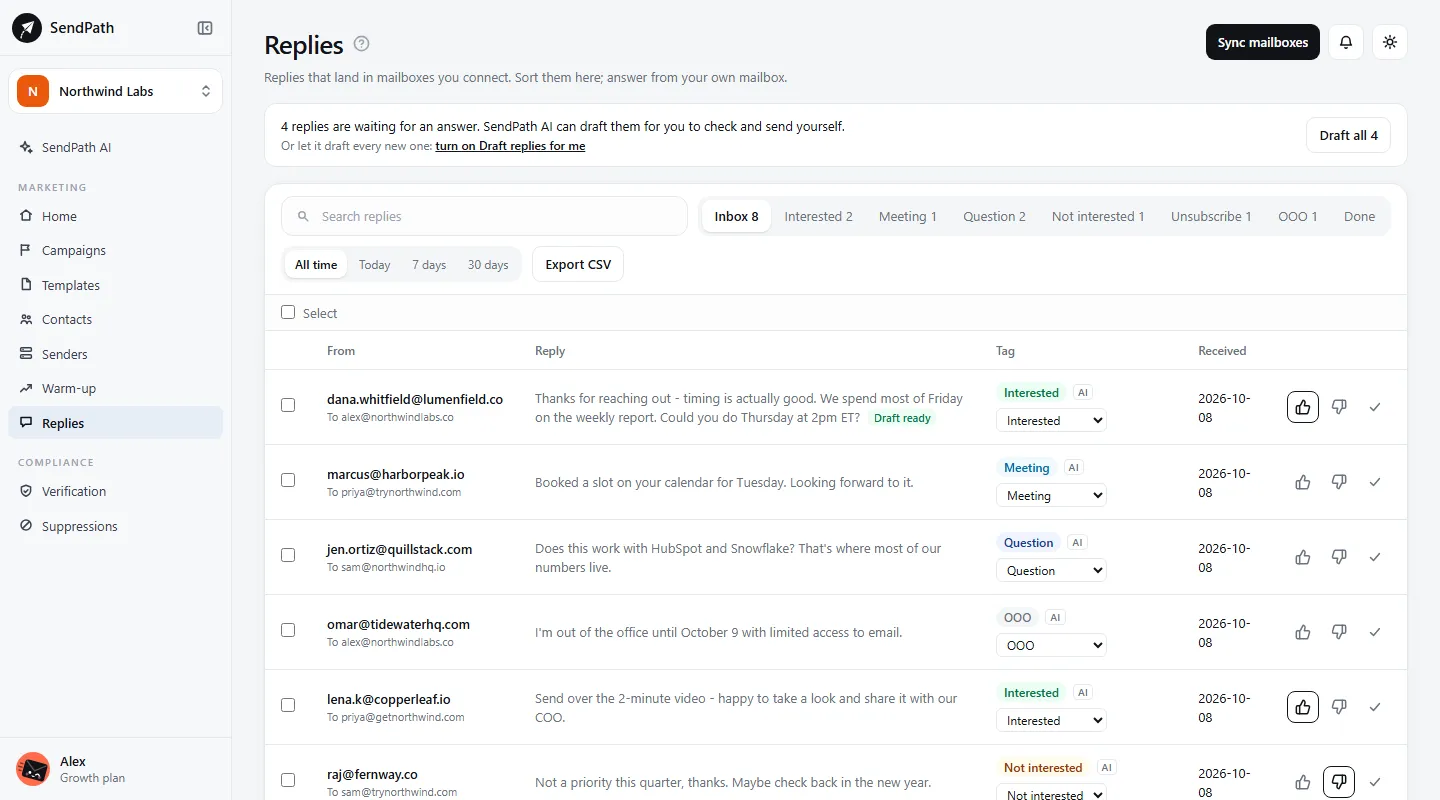Screen dimensions: 1440x800
Task: Open tag dropdown for dana.whitfield reply
Action: 1051,421
